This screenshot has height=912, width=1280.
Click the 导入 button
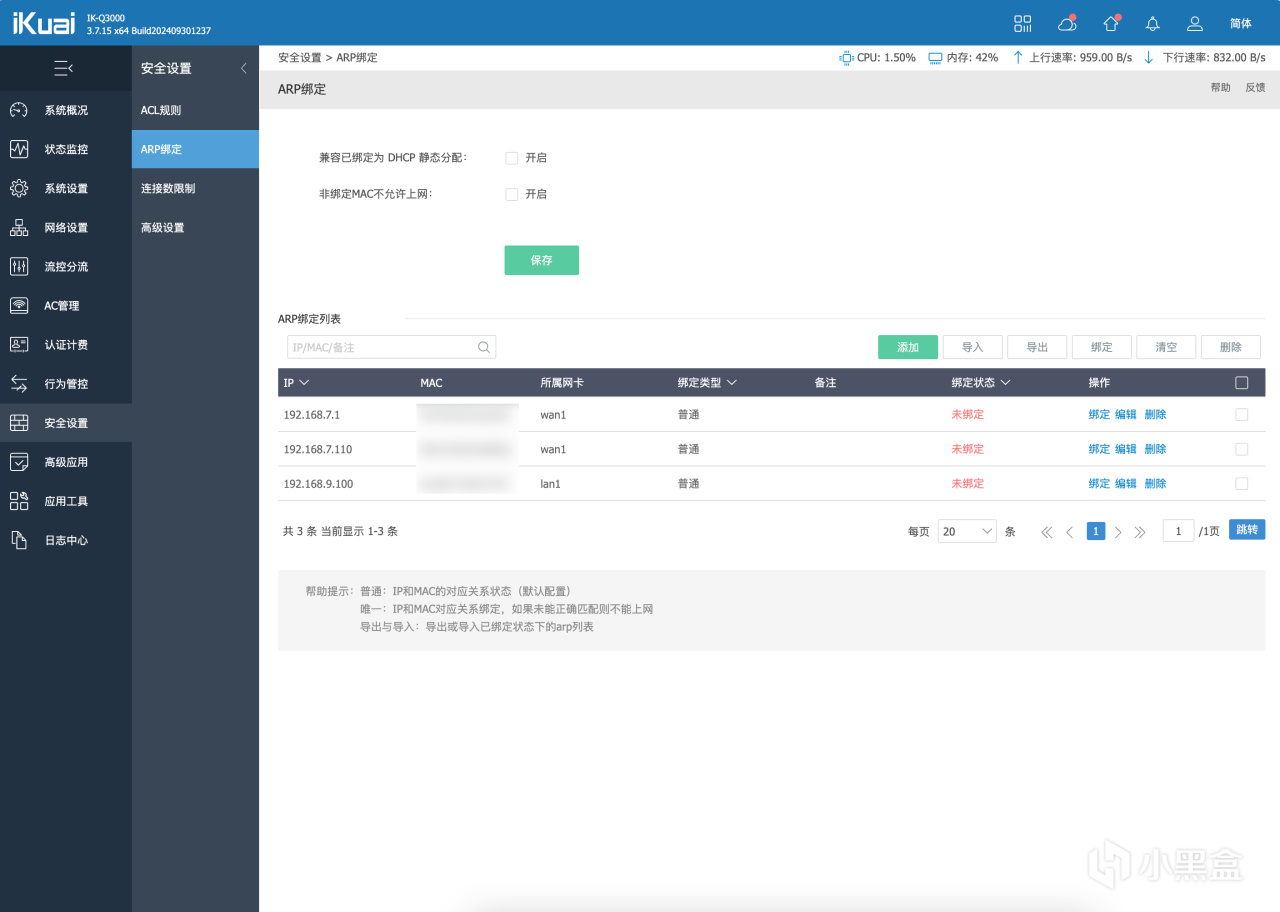tap(973, 347)
